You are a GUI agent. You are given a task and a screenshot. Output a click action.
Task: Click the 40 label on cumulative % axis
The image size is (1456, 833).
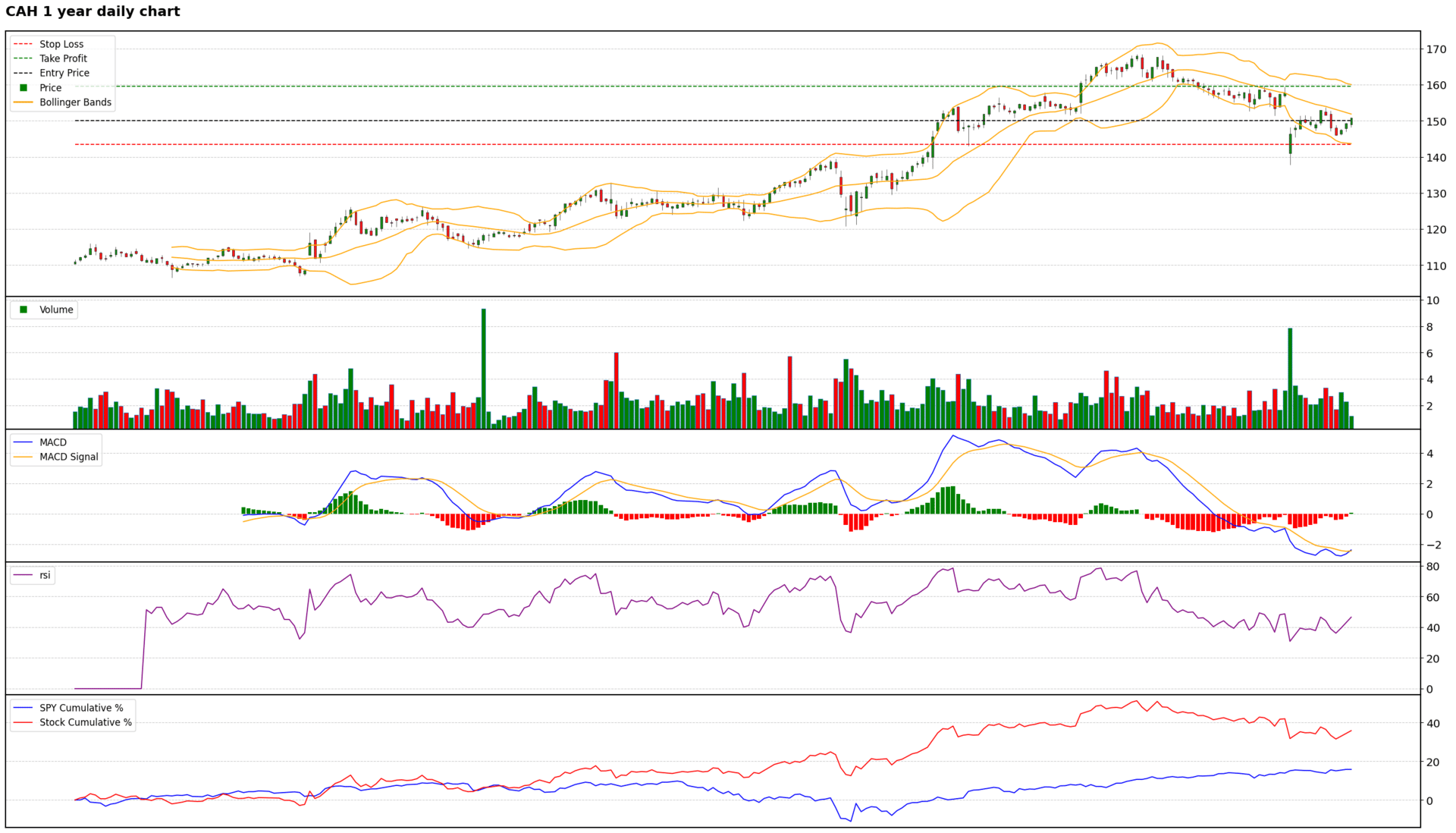pyautogui.click(x=1432, y=724)
